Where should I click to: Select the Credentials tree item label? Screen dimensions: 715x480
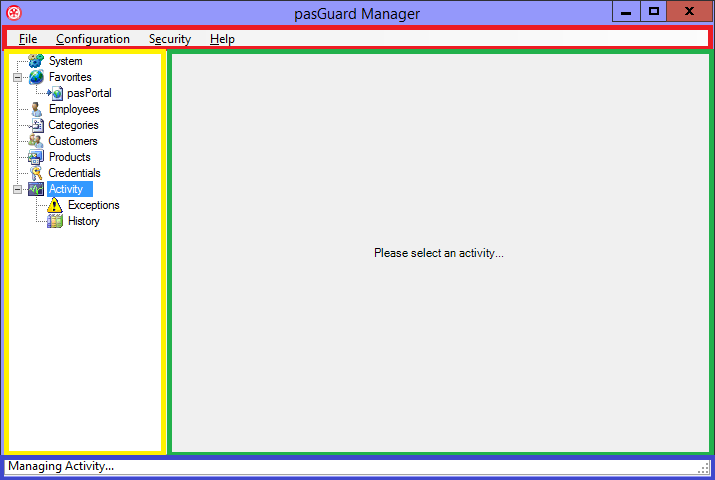point(74,173)
